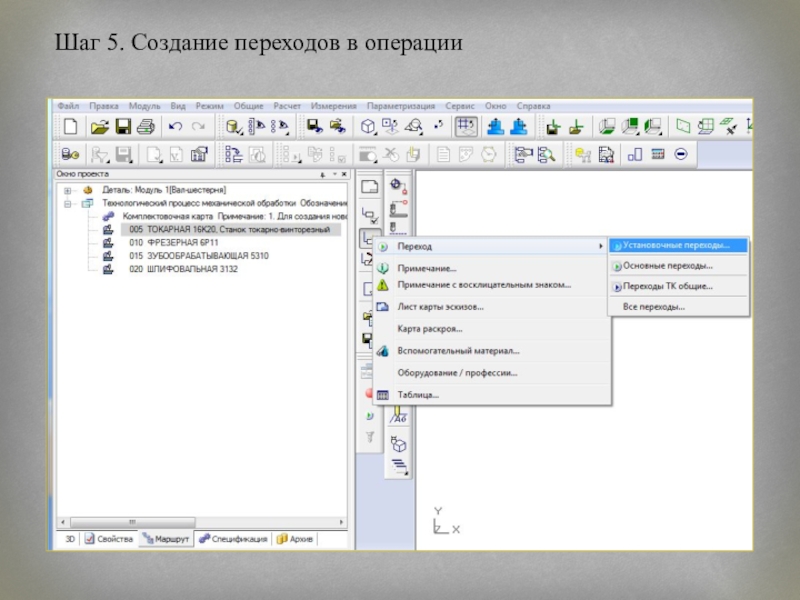Open the Архив tab
The image size is (800, 600).
[x=295, y=538]
